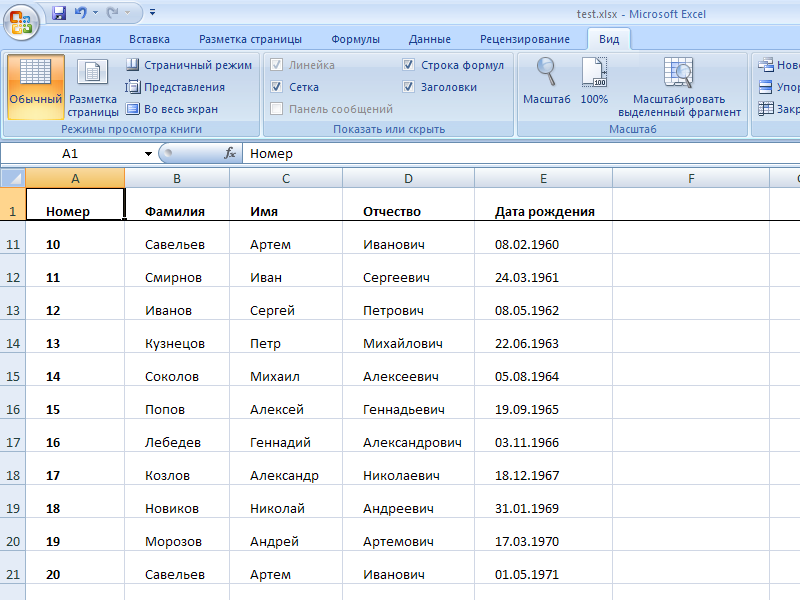The width and height of the screenshot is (800, 600).
Task: Select row 11 header
Action: [13, 238]
